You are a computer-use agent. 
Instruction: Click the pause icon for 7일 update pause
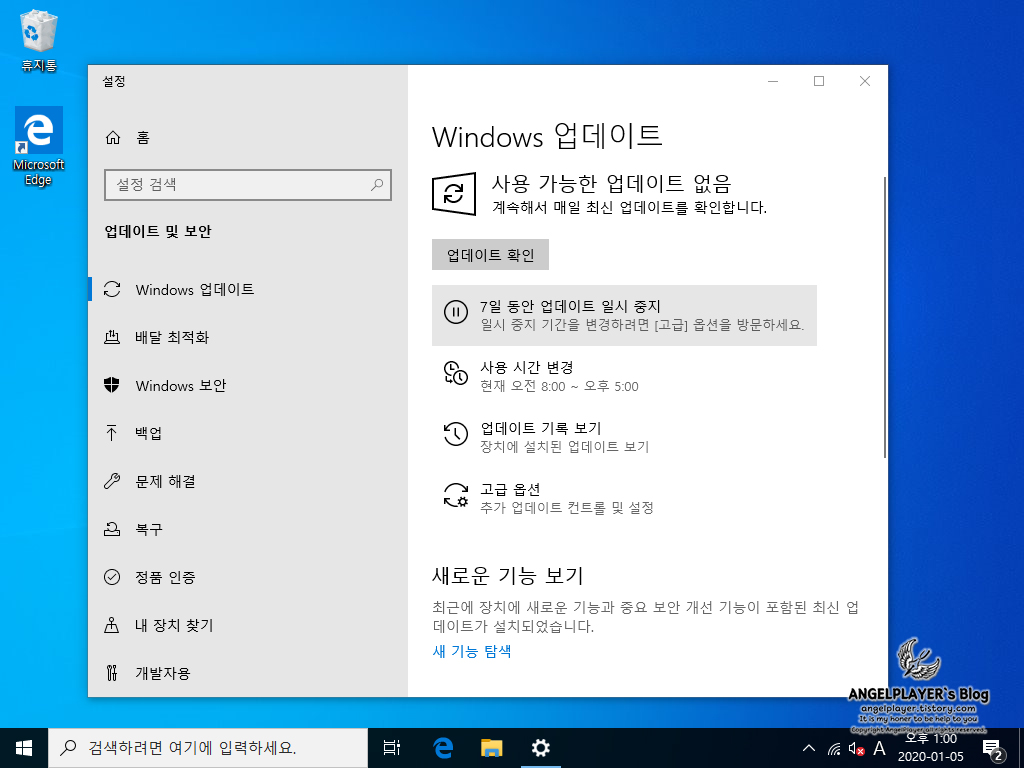pyautogui.click(x=456, y=312)
